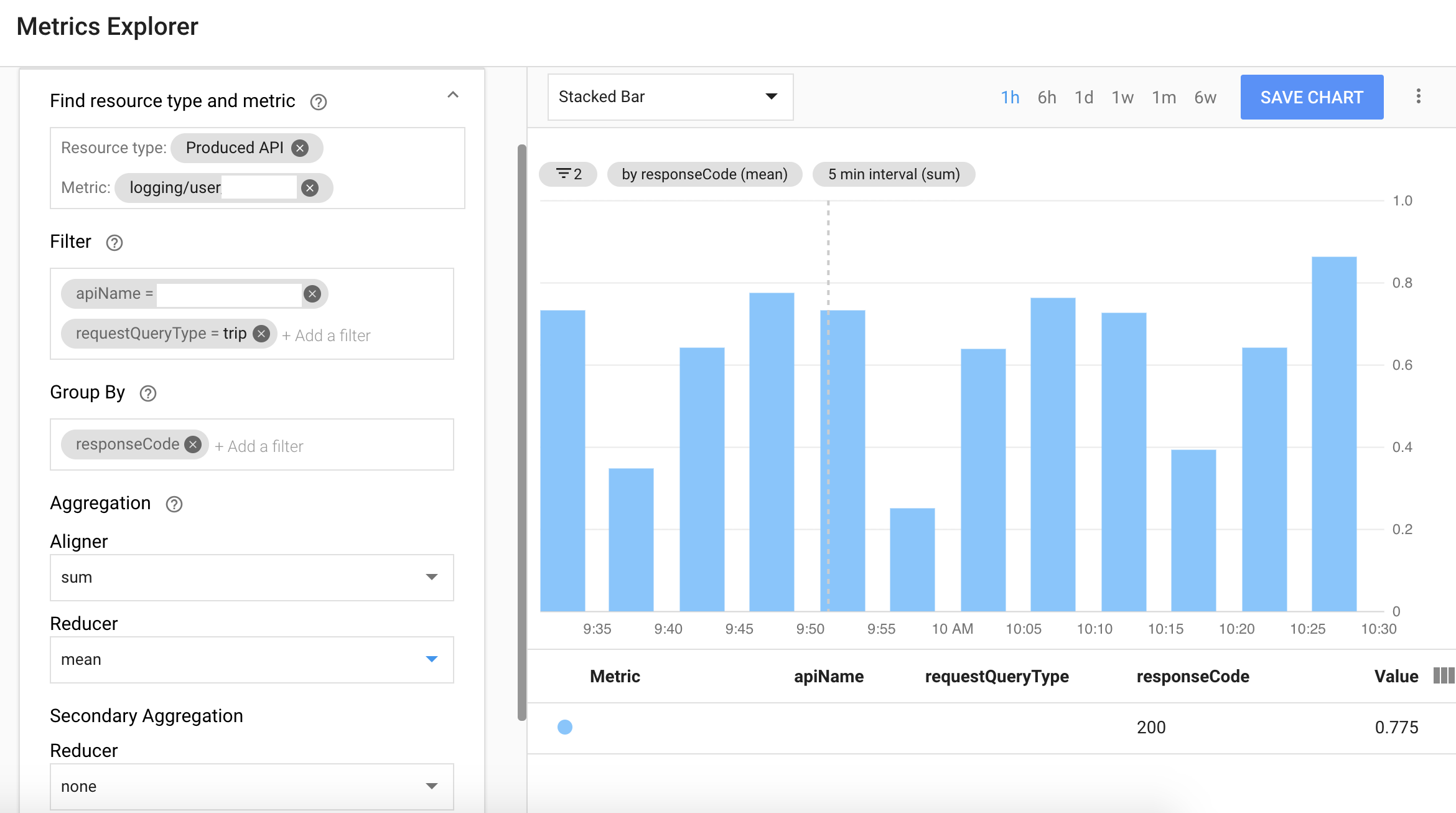Select the 1m time range
Viewport: 1456px width, 813px height.
pos(1164,97)
